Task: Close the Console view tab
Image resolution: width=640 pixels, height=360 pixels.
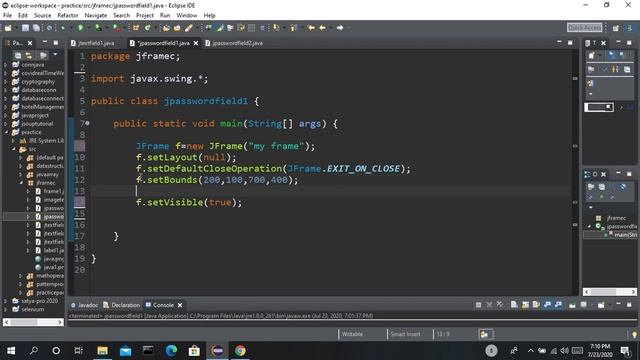Action: click(180, 305)
